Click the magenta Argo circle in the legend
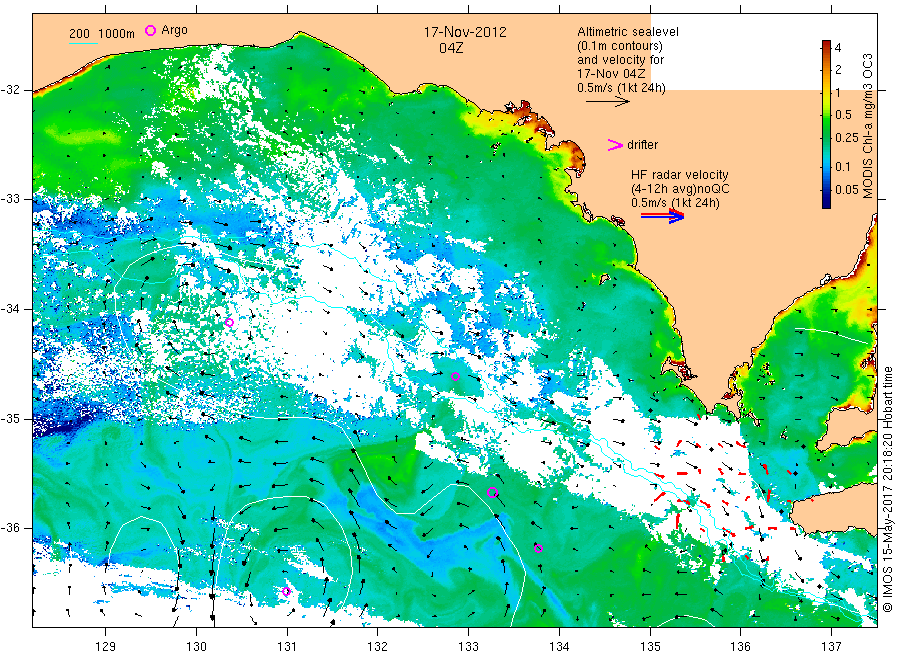Image resolution: width=900 pixels, height=660 pixels. click(x=150, y=30)
